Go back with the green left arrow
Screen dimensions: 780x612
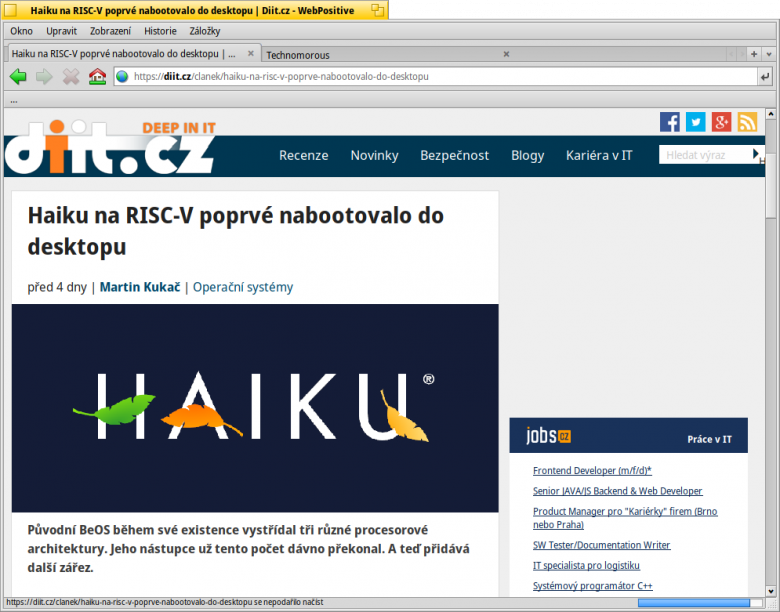pos(18,77)
